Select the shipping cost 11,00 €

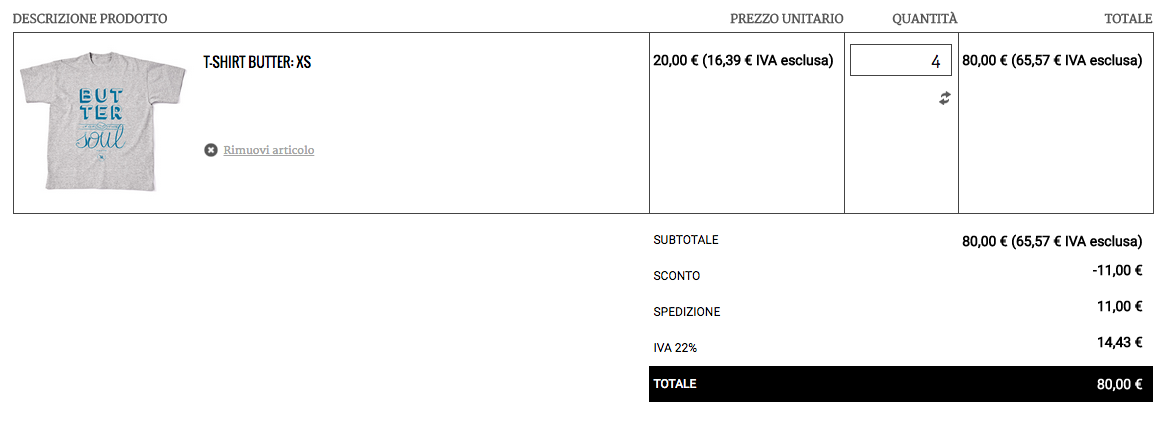pos(1119,306)
